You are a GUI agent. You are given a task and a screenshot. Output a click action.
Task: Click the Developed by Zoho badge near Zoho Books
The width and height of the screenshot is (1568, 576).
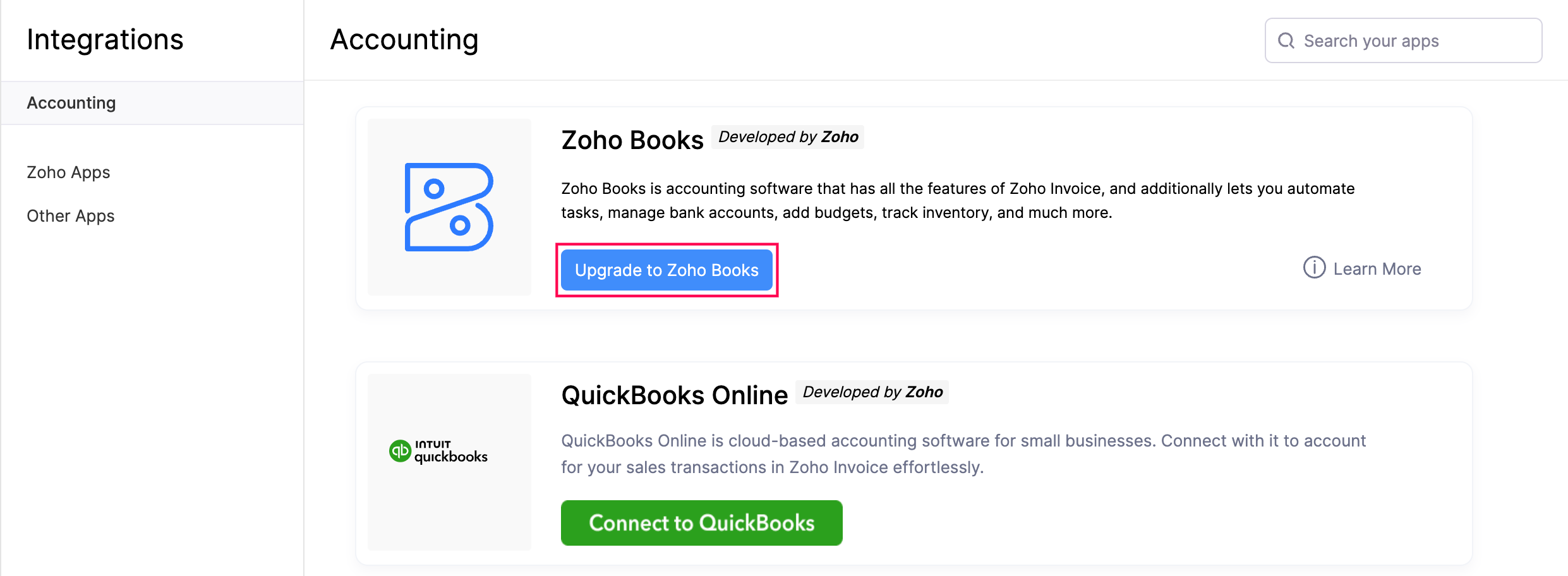click(787, 136)
